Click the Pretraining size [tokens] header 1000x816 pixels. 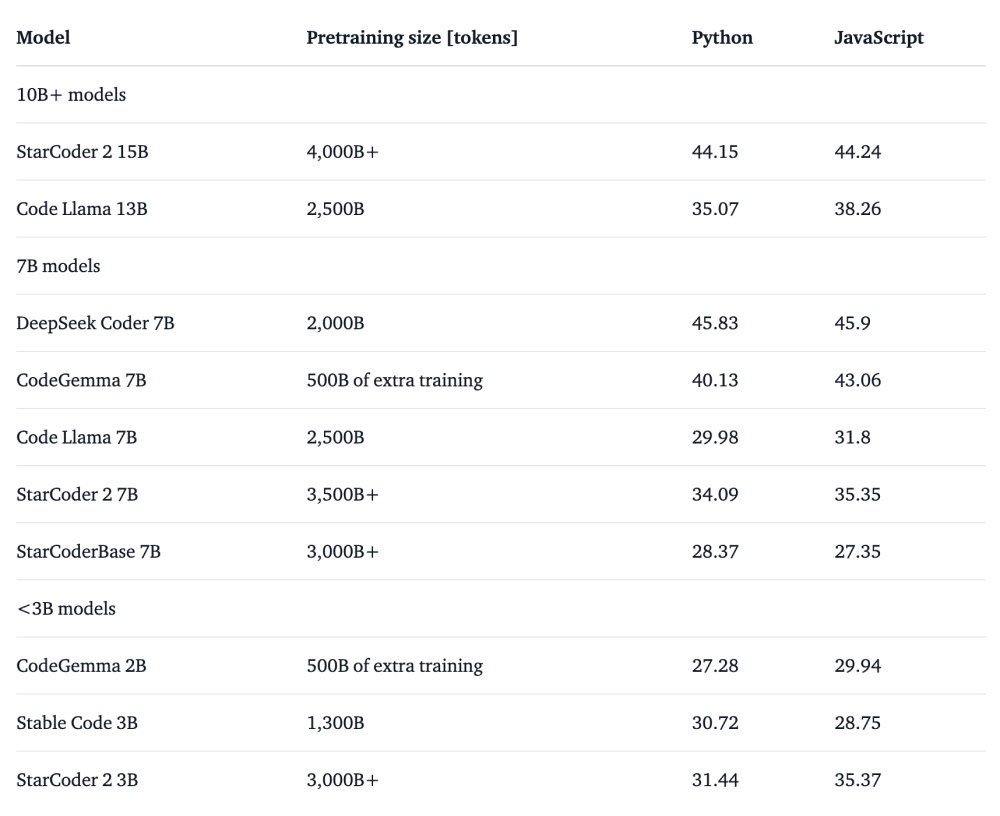click(x=411, y=37)
